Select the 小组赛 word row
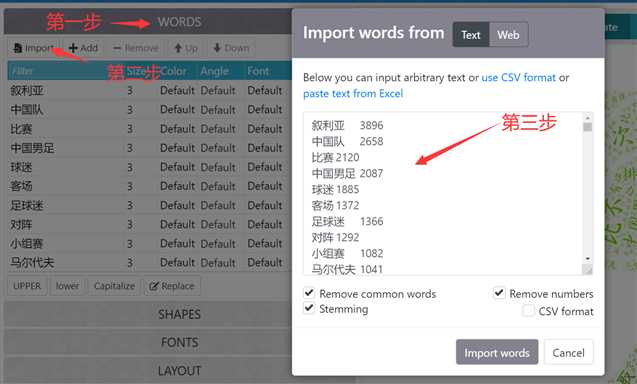This screenshot has height=384, width=637. (150, 243)
